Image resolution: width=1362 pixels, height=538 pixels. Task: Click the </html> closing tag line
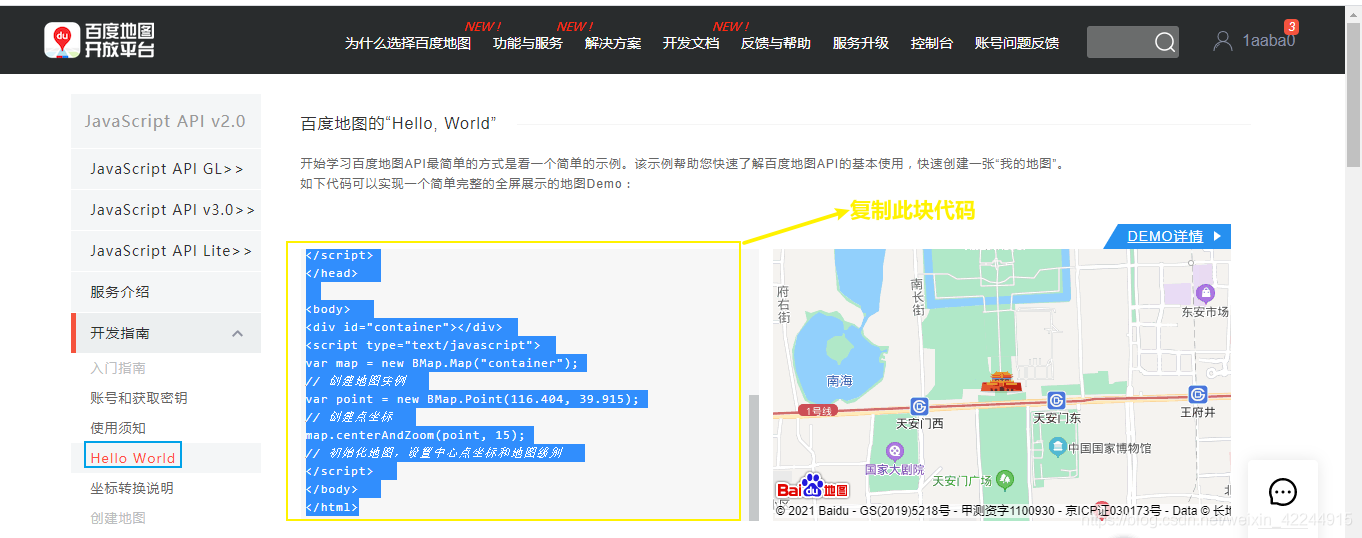(x=332, y=507)
